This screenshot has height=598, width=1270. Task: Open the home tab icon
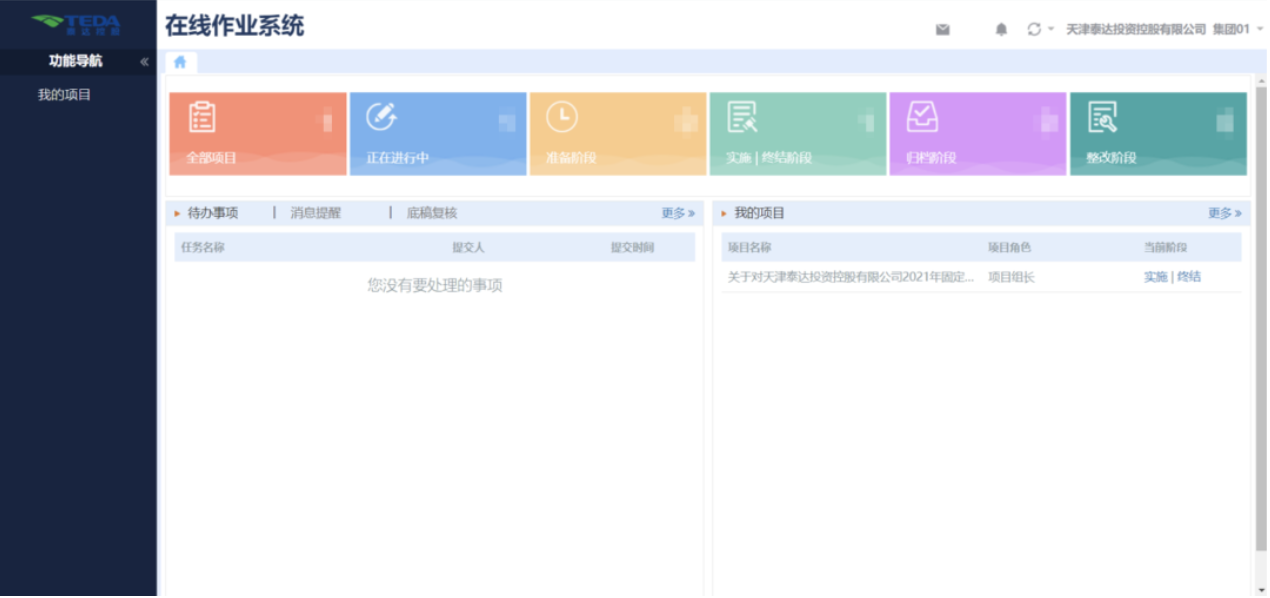(180, 62)
